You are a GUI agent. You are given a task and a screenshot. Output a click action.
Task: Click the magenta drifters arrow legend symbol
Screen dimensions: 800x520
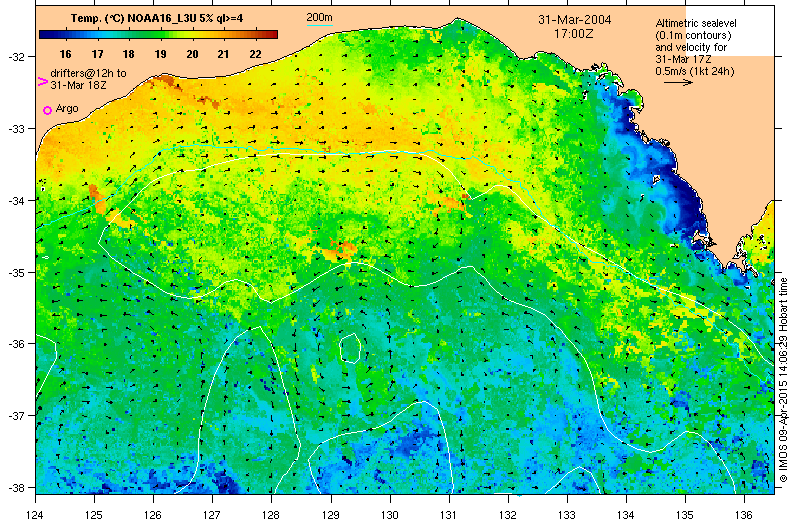coord(43,81)
